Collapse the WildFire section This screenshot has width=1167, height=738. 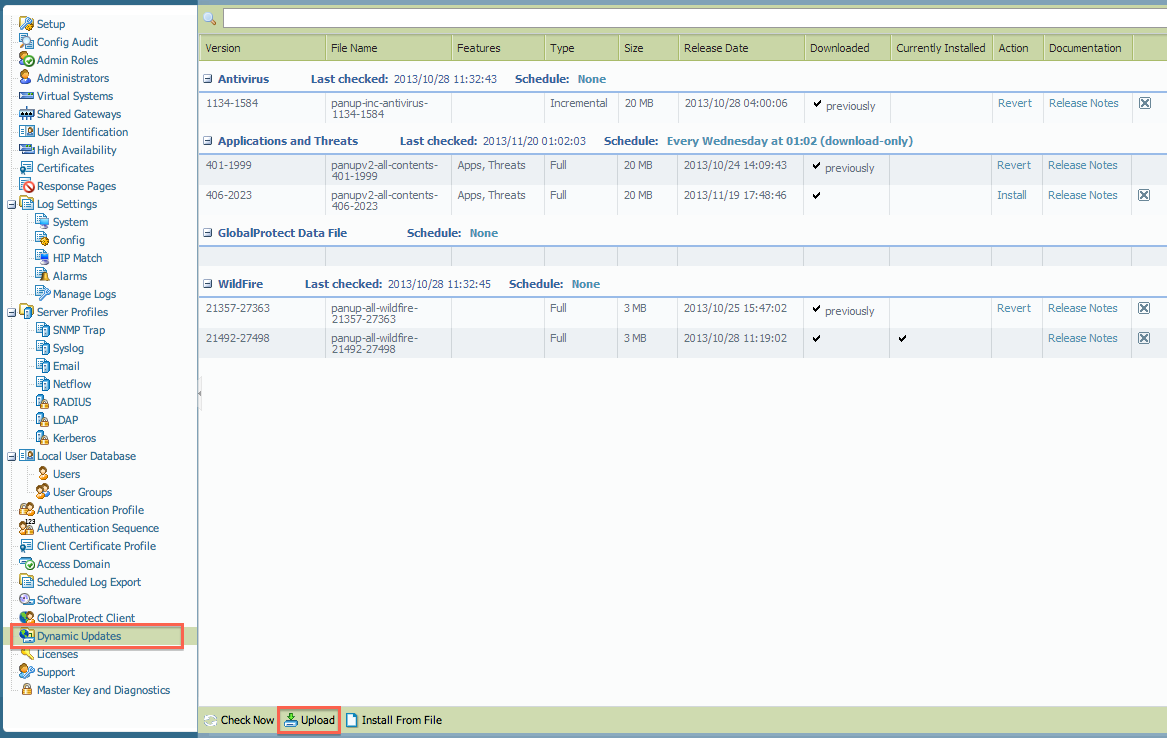208,284
